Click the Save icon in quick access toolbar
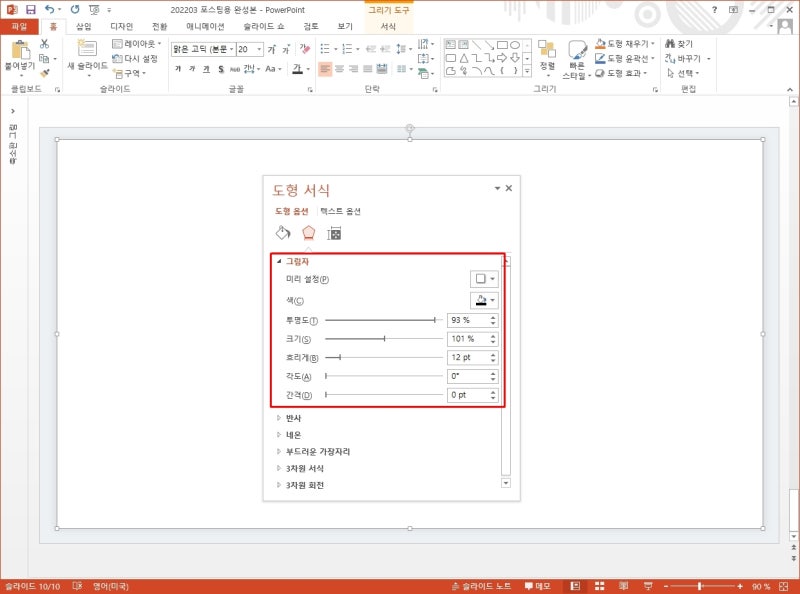The height and width of the screenshot is (594, 800). coord(31,9)
